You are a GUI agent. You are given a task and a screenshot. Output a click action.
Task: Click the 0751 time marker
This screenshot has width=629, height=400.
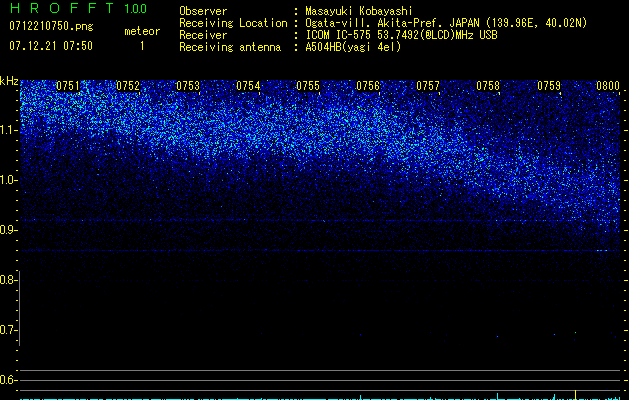click(68, 86)
